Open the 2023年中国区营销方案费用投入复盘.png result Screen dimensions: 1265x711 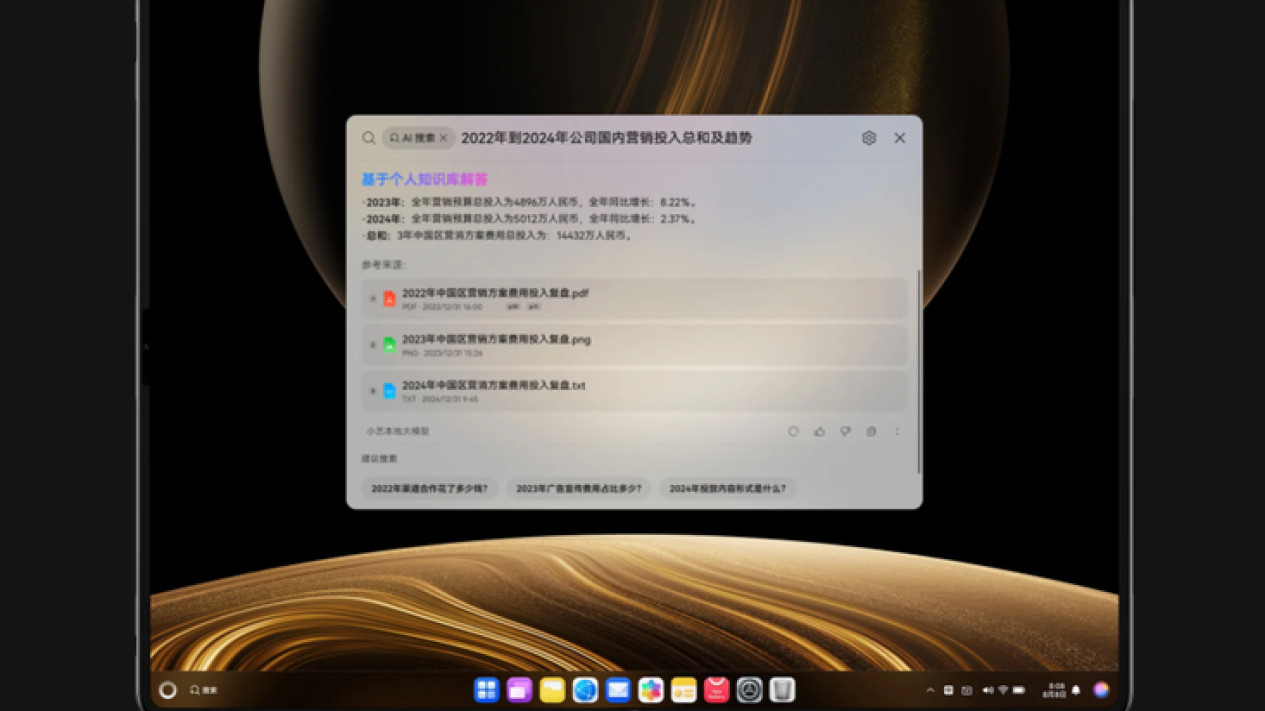coord(634,345)
